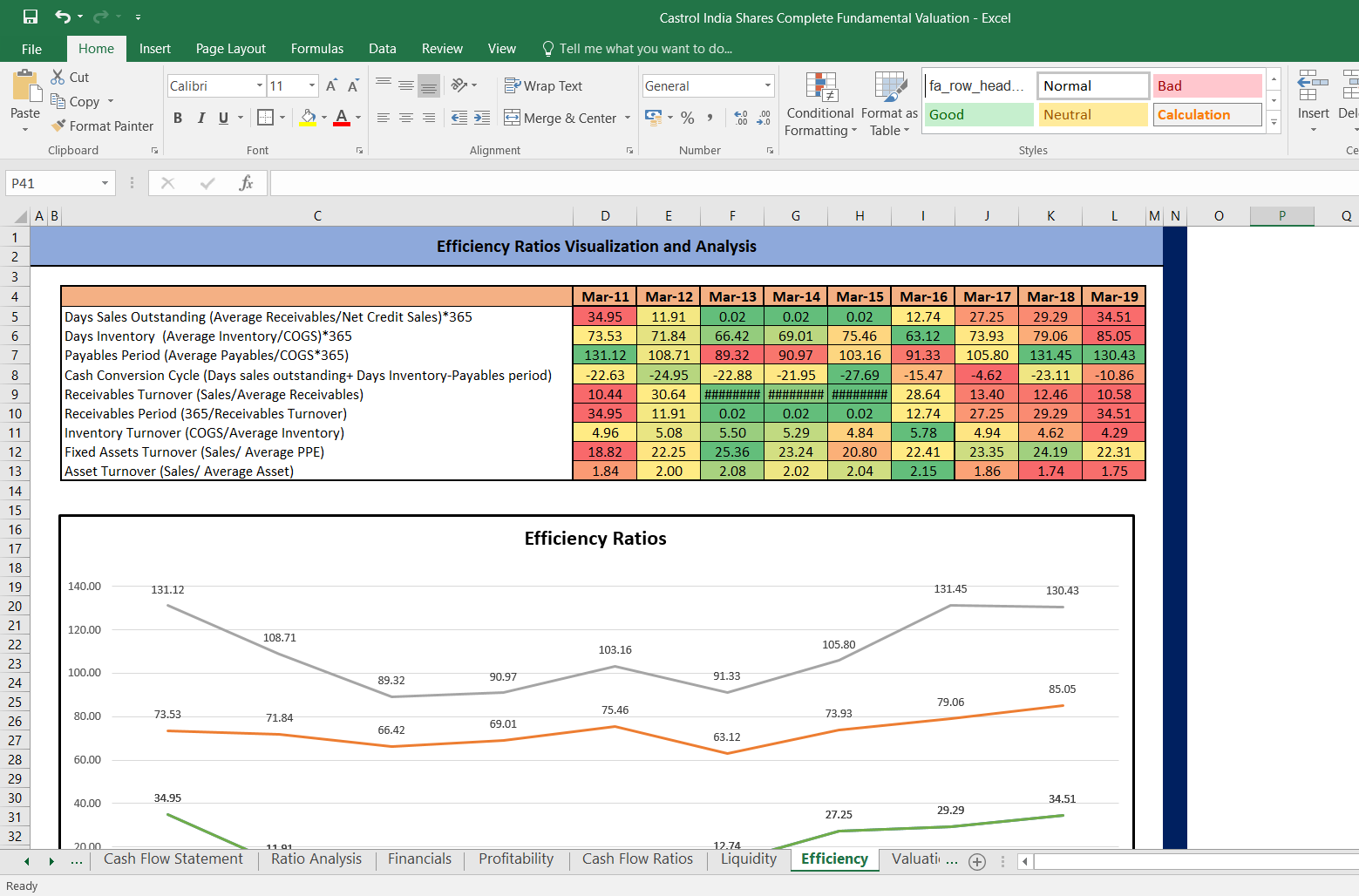Open the font name Calibri dropdown

click(x=260, y=85)
